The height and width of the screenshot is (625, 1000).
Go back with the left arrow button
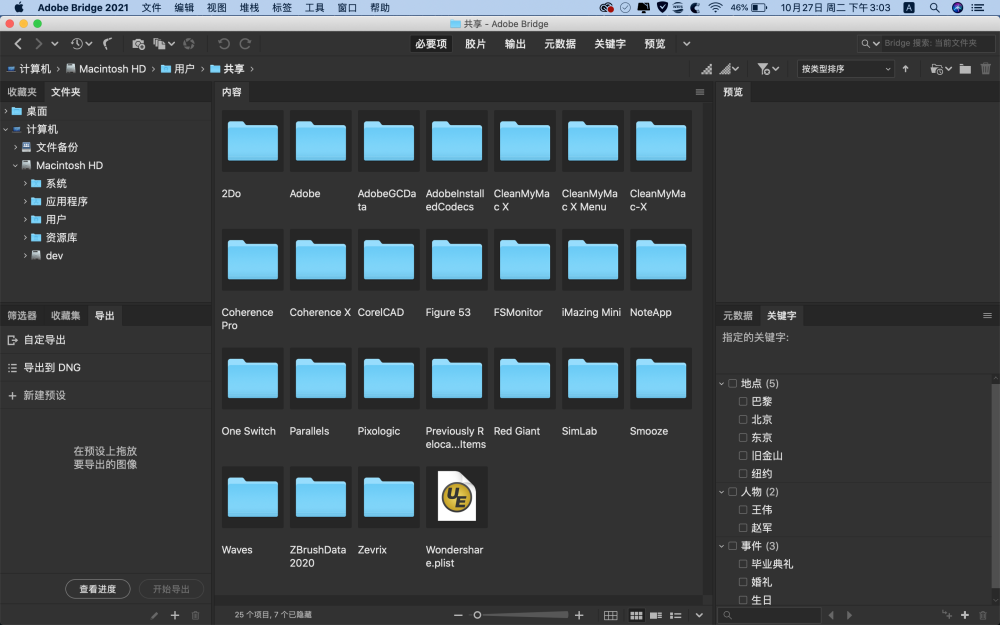[x=18, y=43]
